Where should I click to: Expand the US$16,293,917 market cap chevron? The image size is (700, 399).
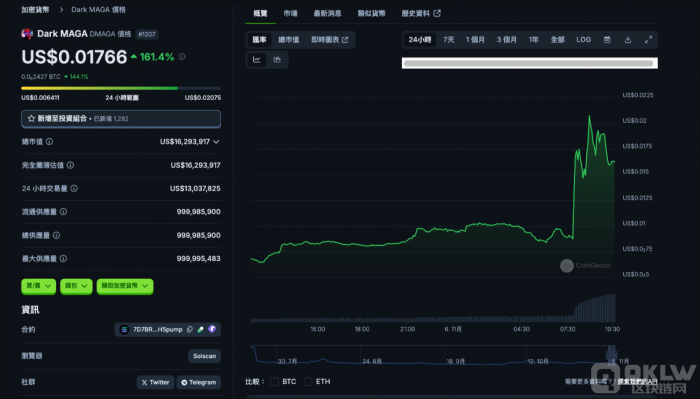217,141
